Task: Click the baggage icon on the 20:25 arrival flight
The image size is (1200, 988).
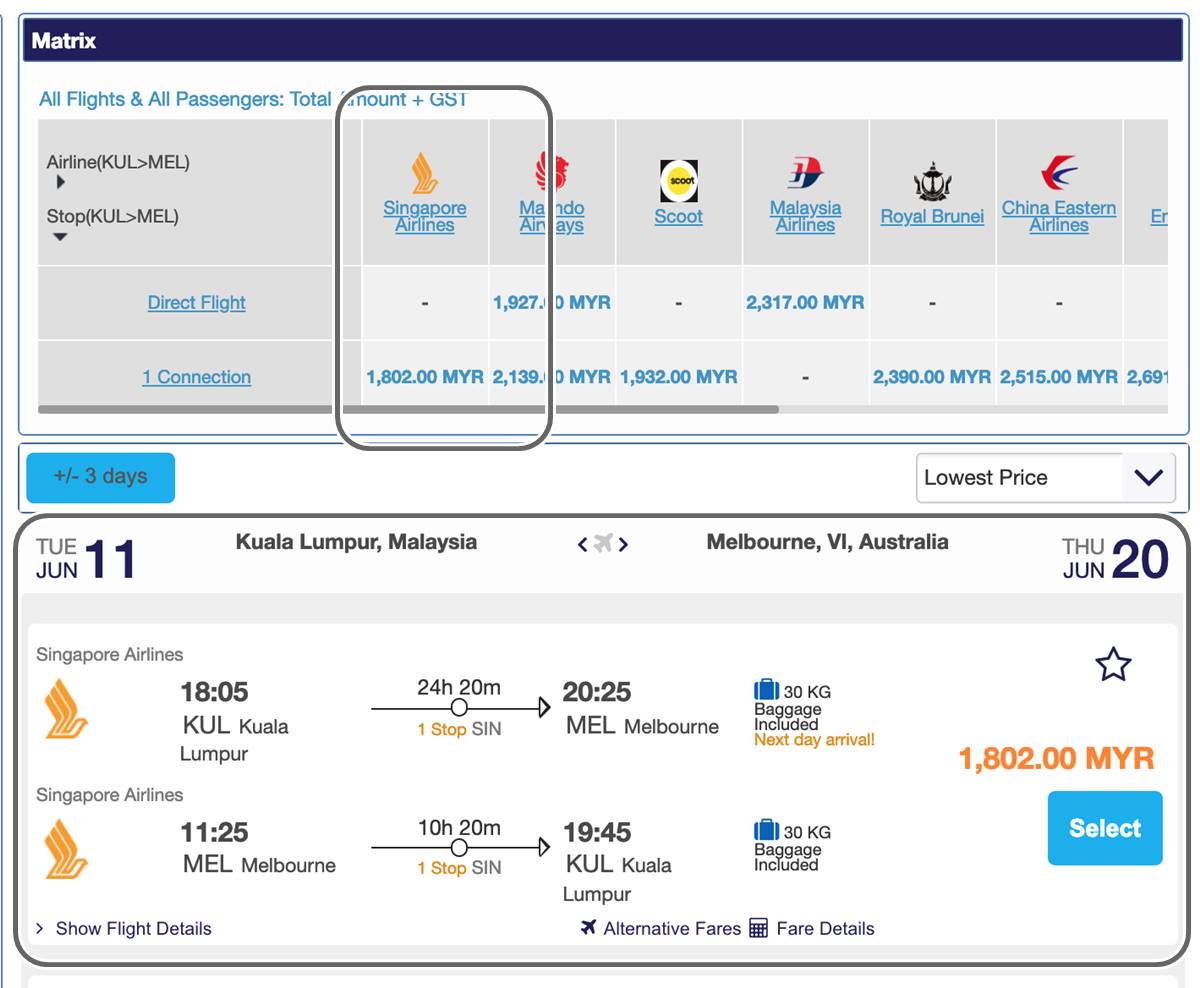Action: [766, 690]
